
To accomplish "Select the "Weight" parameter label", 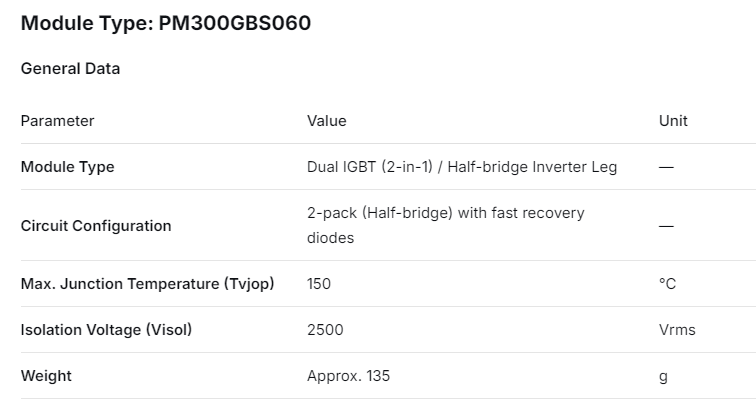I will [x=46, y=376].
